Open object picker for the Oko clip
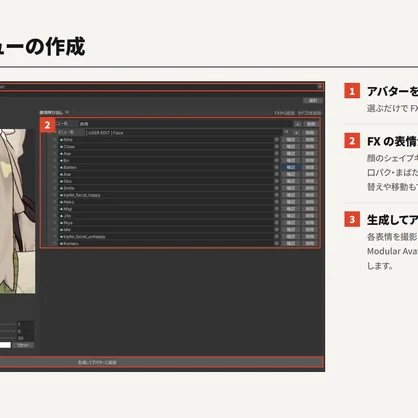Viewport: 418px width, 418px height. tap(276, 181)
